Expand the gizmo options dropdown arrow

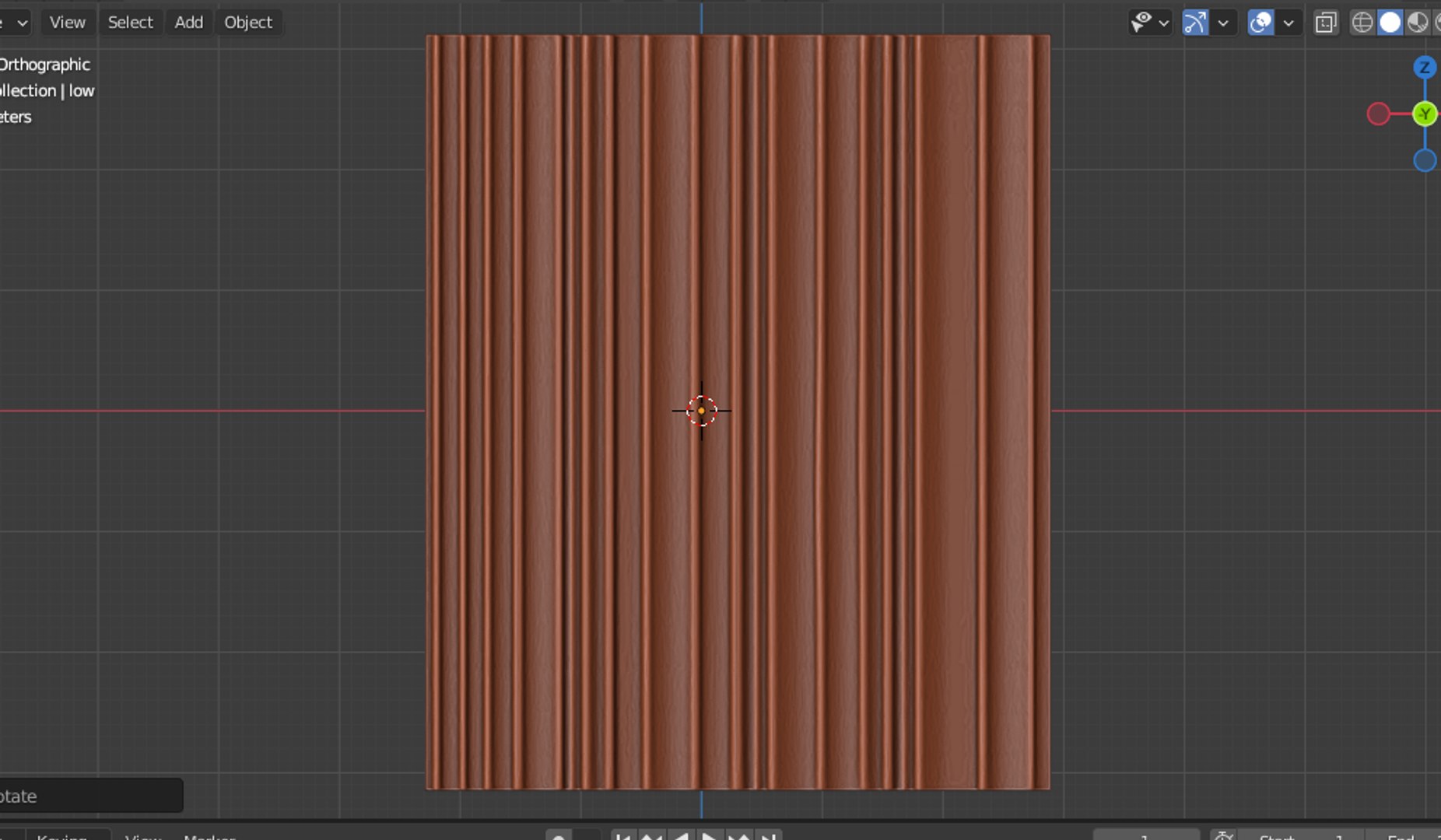(x=1223, y=23)
